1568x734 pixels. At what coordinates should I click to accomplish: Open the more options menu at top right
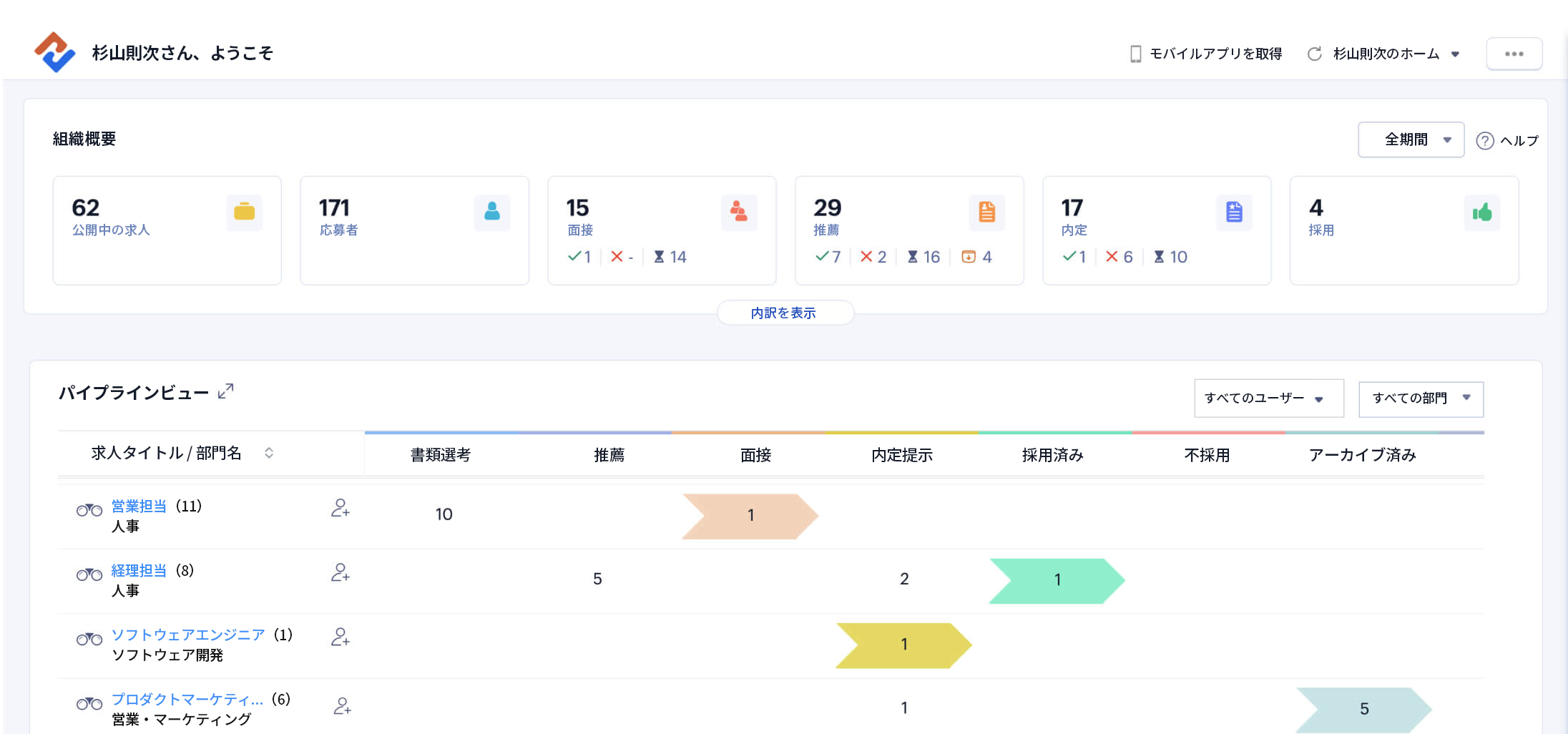click(1514, 53)
